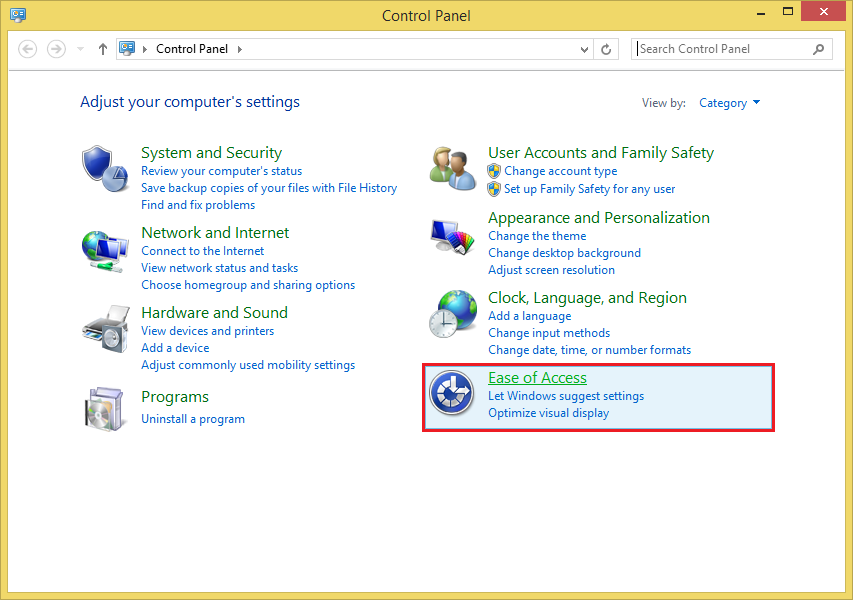This screenshot has width=853, height=600.
Task: Open the Programs disc box icon
Action: [104, 409]
